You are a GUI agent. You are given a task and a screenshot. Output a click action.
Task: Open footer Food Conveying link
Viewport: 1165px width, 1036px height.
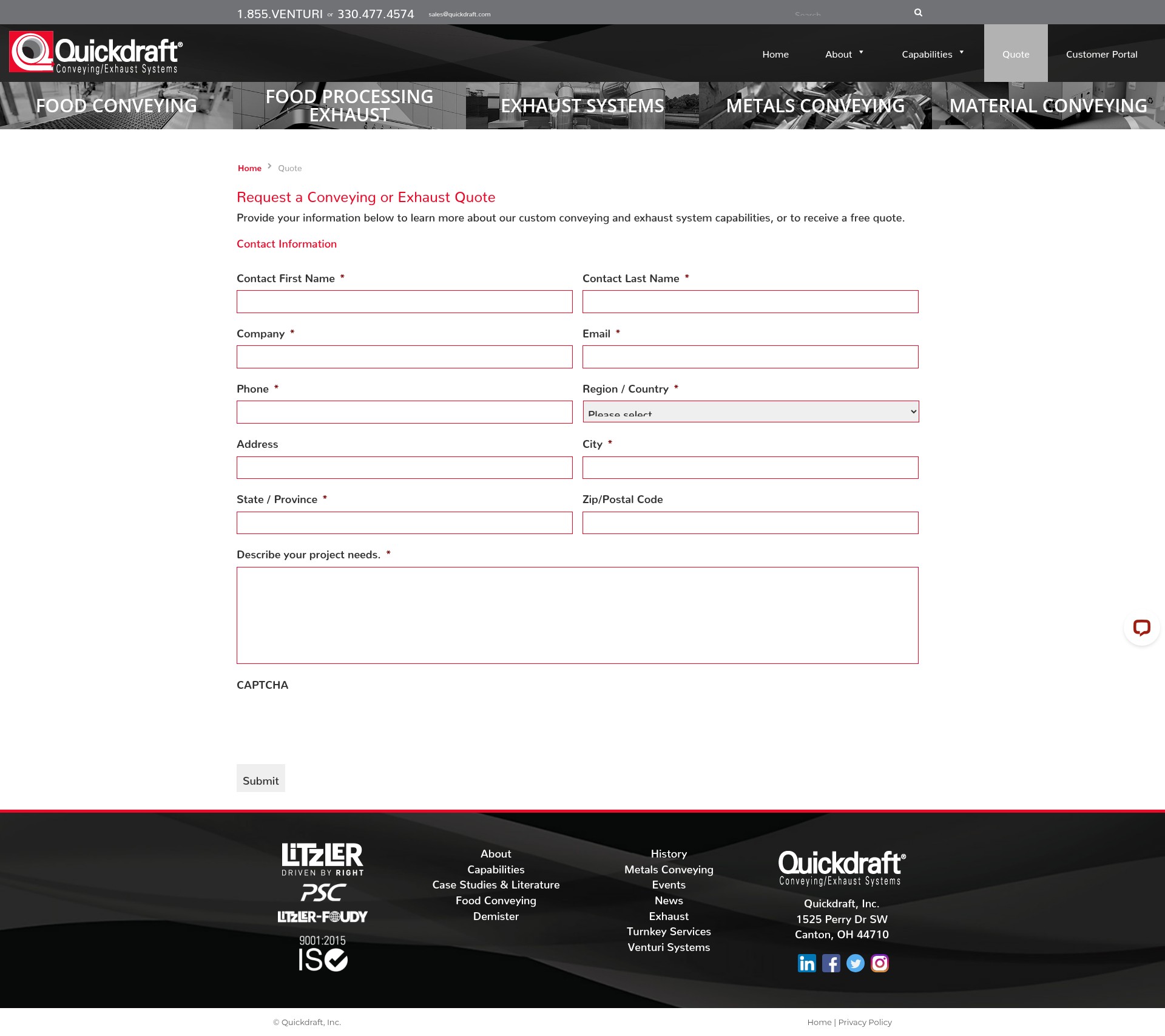tap(496, 901)
